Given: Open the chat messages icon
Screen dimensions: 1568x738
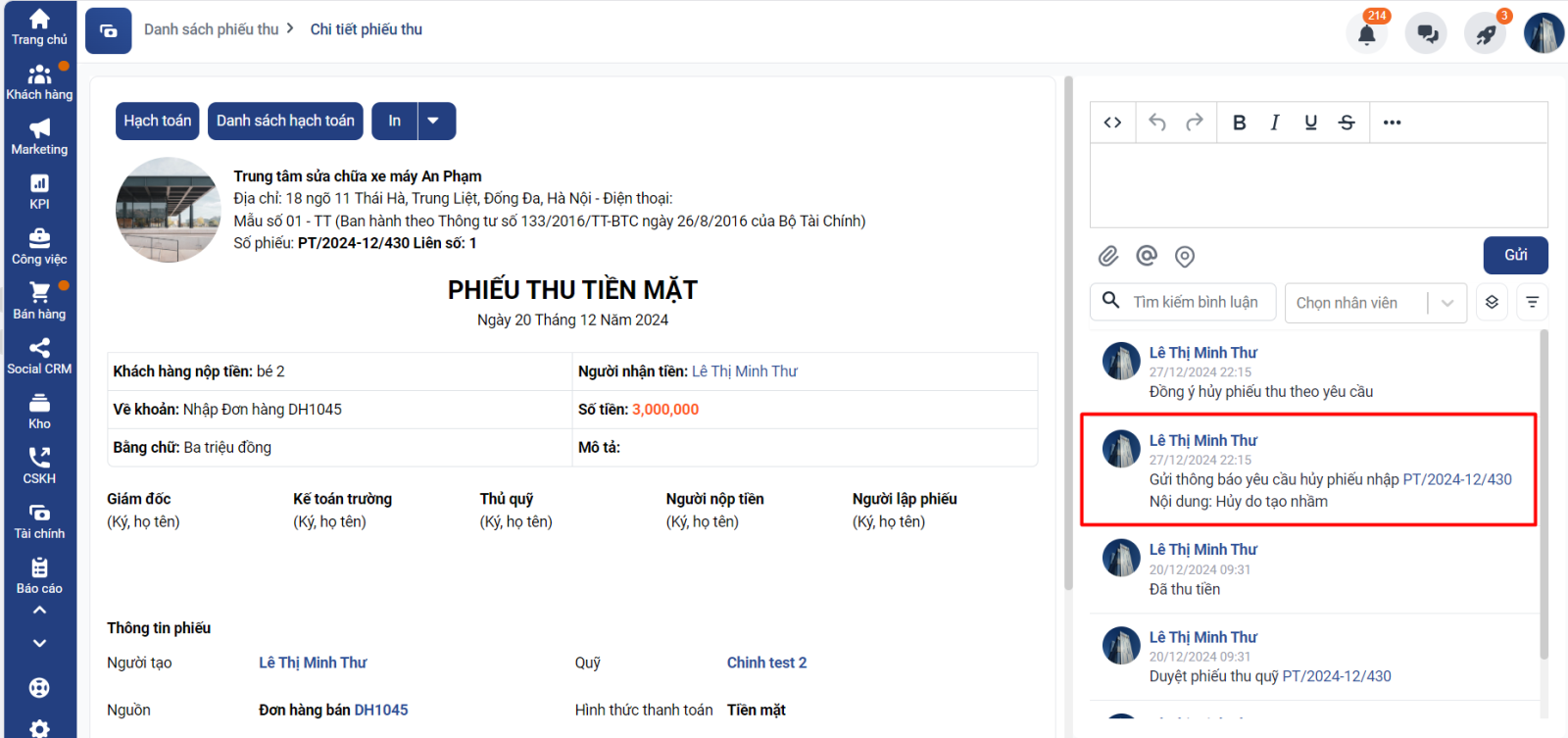Looking at the screenshot, I should [1427, 34].
